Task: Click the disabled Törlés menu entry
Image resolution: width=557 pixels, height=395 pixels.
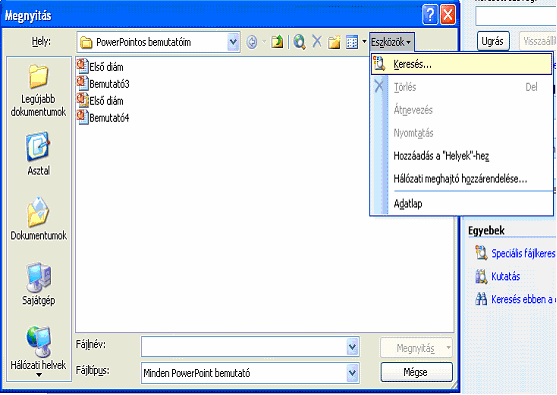Action: [x=461, y=87]
